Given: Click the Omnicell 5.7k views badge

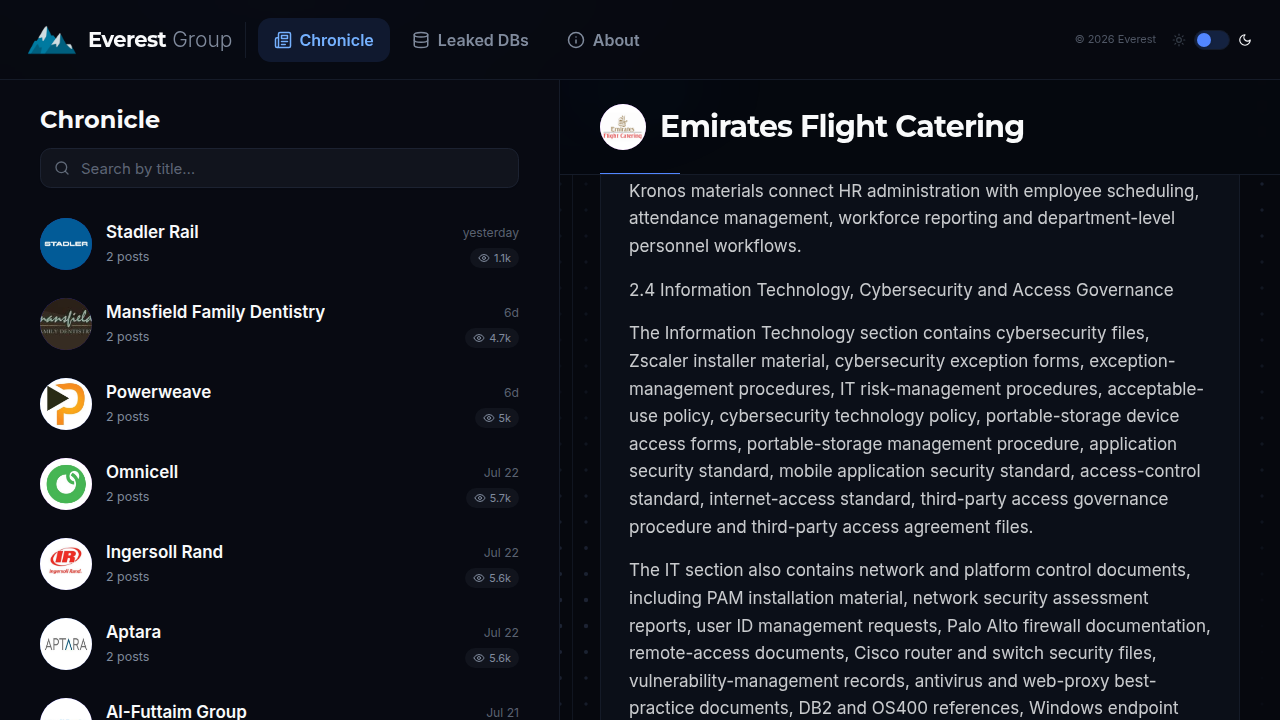Looking at the screenshot, I should click(492, 498).
